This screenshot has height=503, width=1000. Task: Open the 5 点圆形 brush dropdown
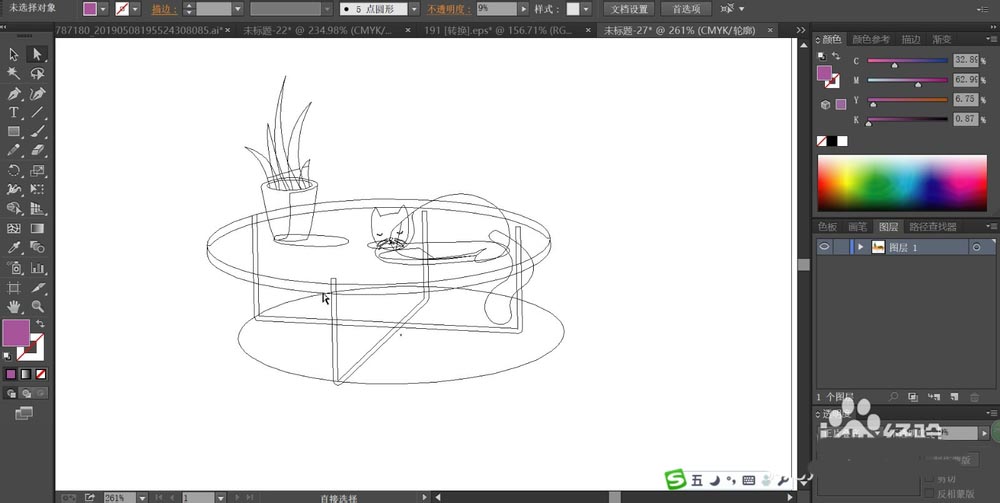(x=414, y=10)
